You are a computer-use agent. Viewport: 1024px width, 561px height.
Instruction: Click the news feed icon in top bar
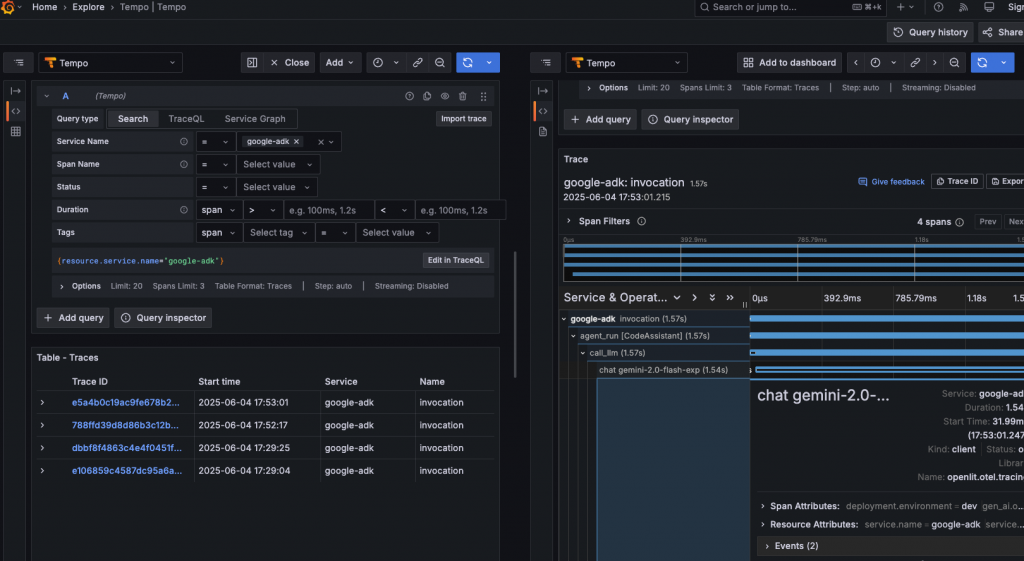coord(962,7)
